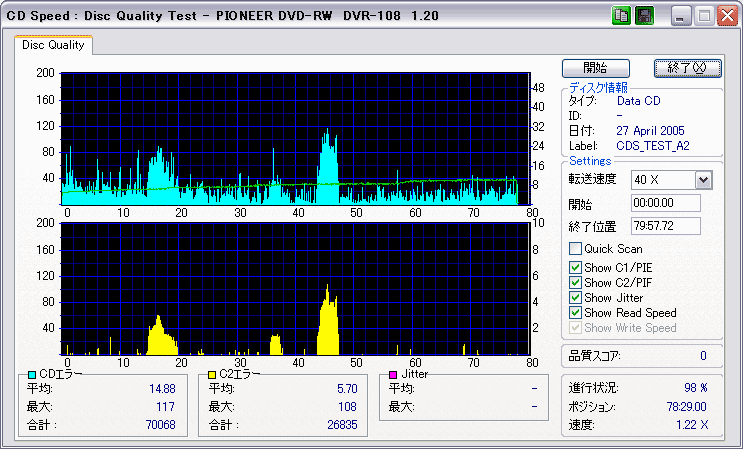Click the Data CD type value
The width and height of the screenshot is (743, 449).
pos(638,101)
